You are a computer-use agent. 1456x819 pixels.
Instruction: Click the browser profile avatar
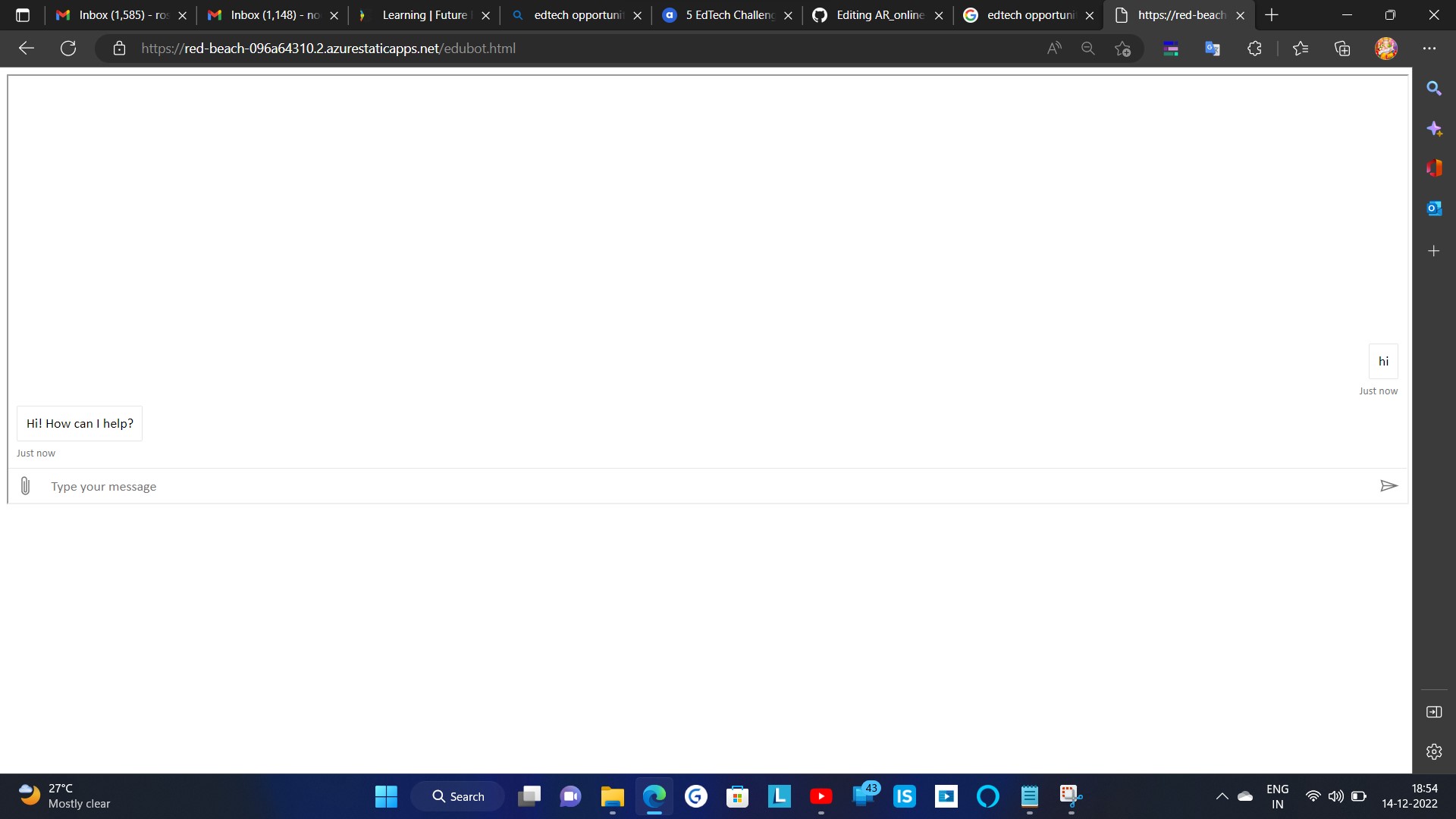pyautogui.click(x=1385, y=48)
